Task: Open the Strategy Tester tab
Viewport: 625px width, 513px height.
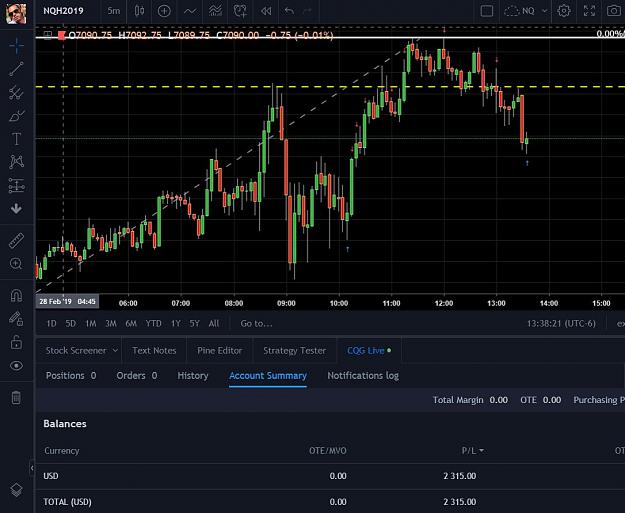Action: click(x=295, y=350)
